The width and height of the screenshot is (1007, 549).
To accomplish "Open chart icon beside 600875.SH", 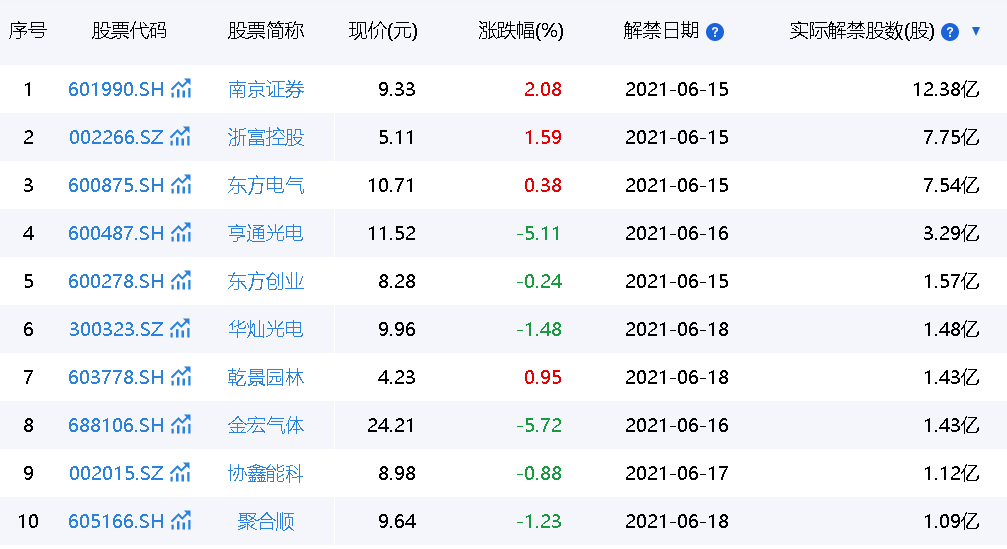I will pos(181,185).
